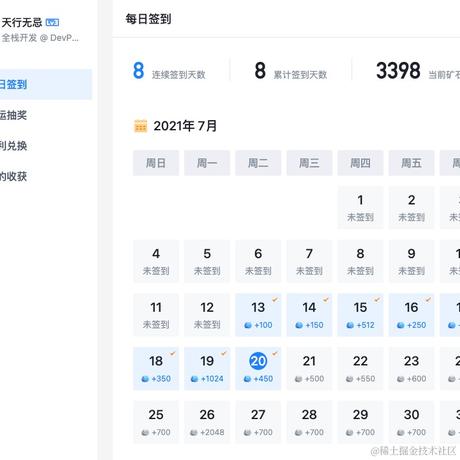Click the blue ore icon on day 15
The height and width of the screenshot is (460, 460).
coord(350,325)
